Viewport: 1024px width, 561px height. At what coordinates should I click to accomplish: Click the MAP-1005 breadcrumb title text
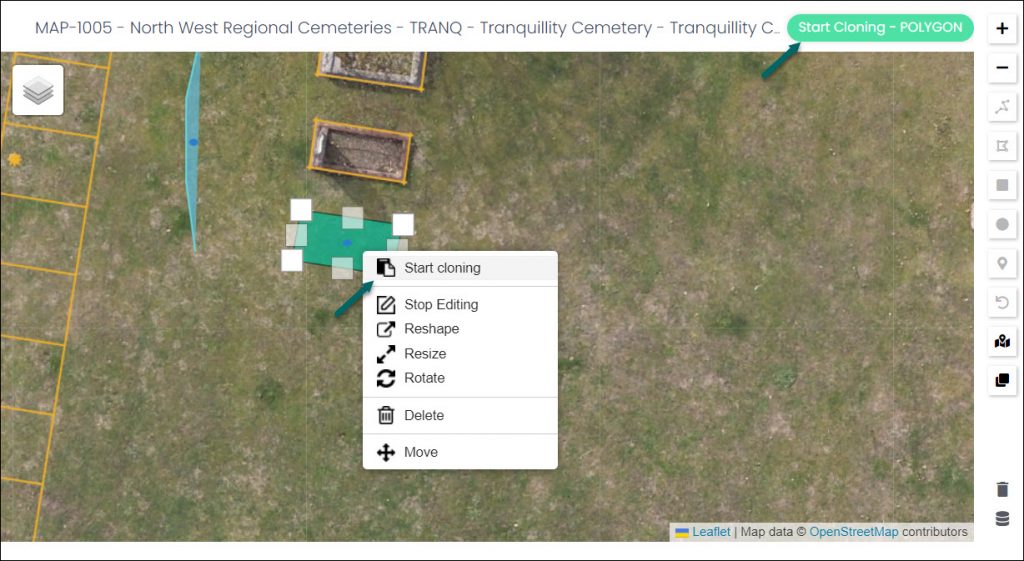pos(408,28)
